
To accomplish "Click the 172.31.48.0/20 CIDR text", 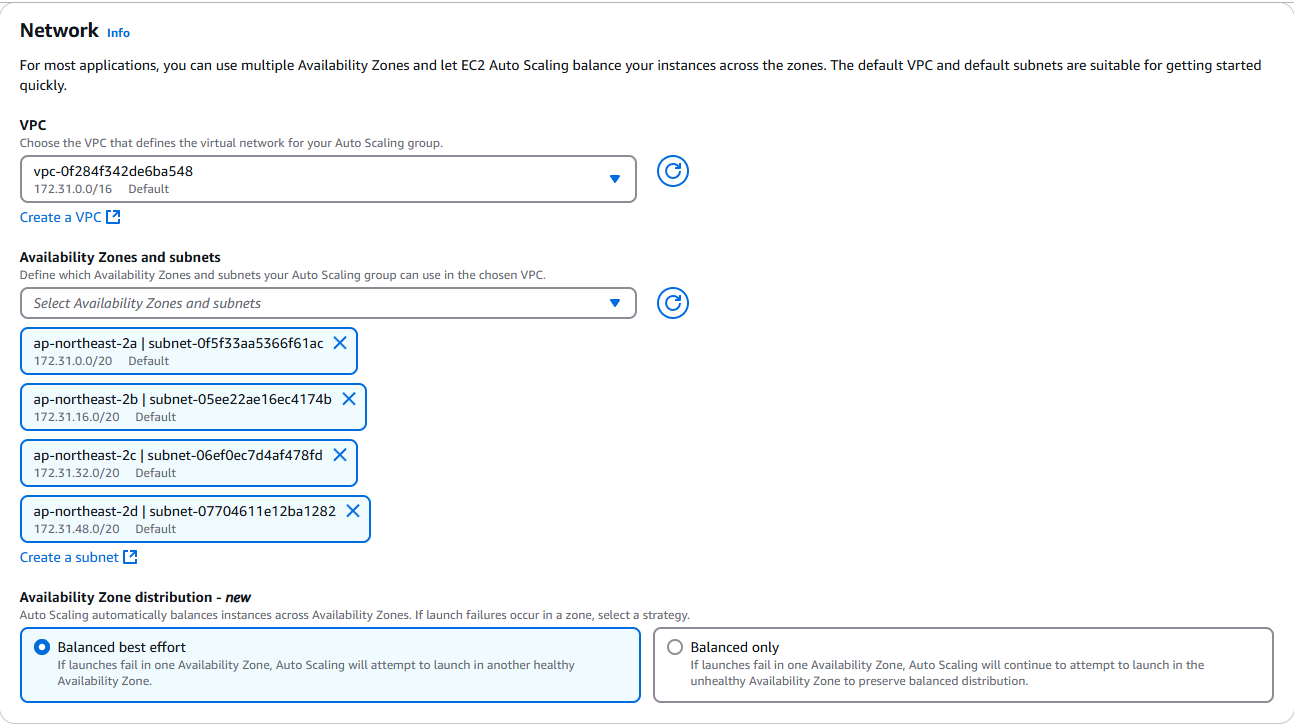I will [77, 529].
